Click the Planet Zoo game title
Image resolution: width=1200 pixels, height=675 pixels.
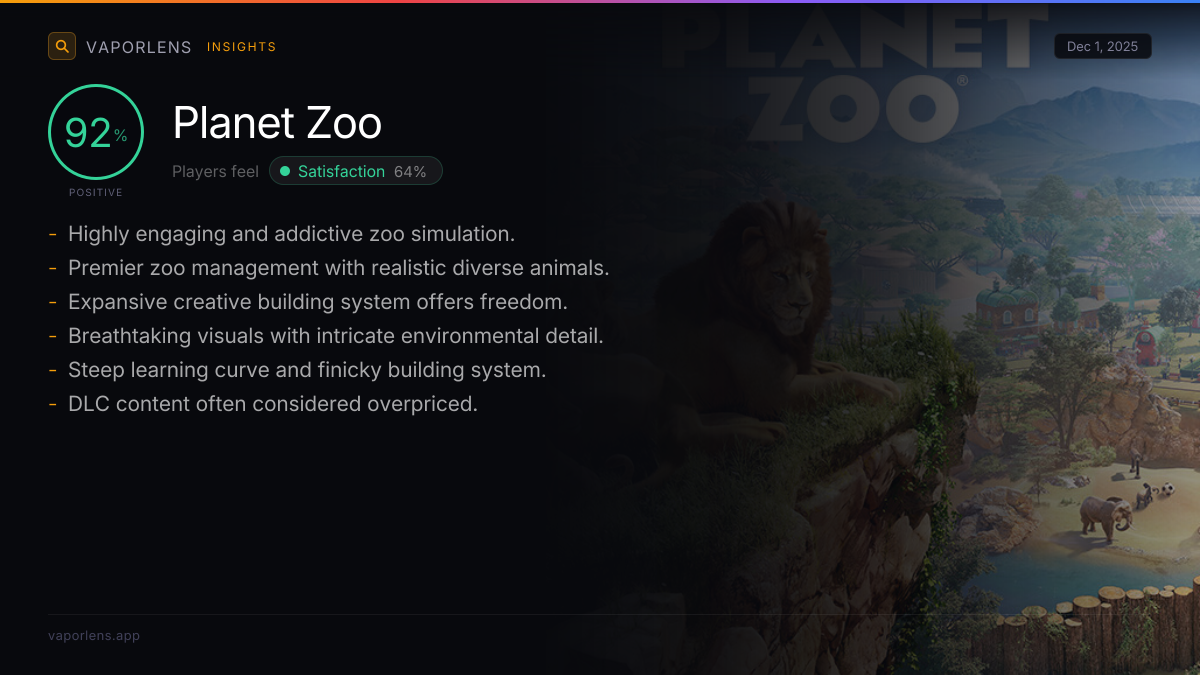(277, 124)
